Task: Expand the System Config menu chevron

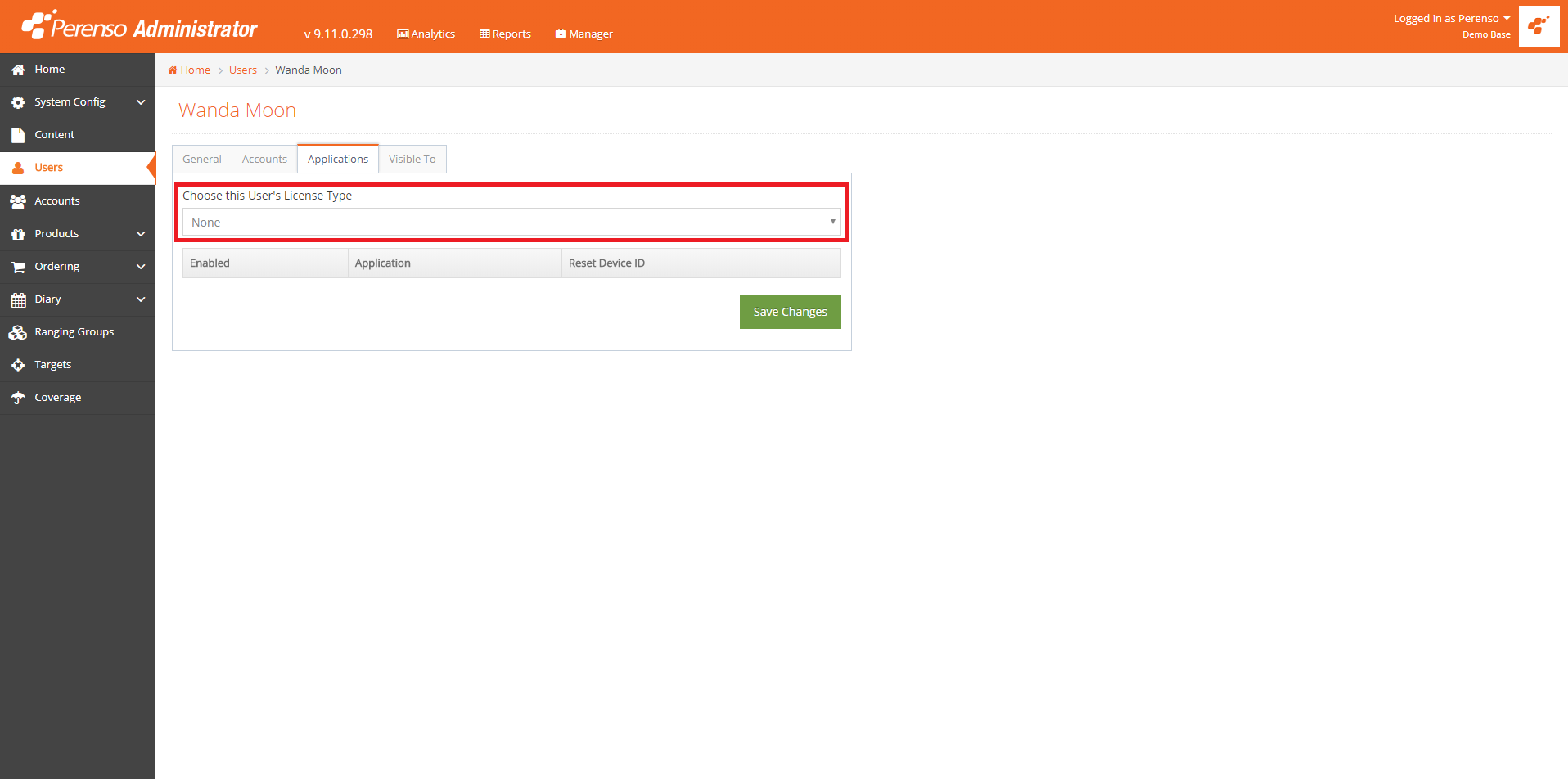Action: (141, 102)
